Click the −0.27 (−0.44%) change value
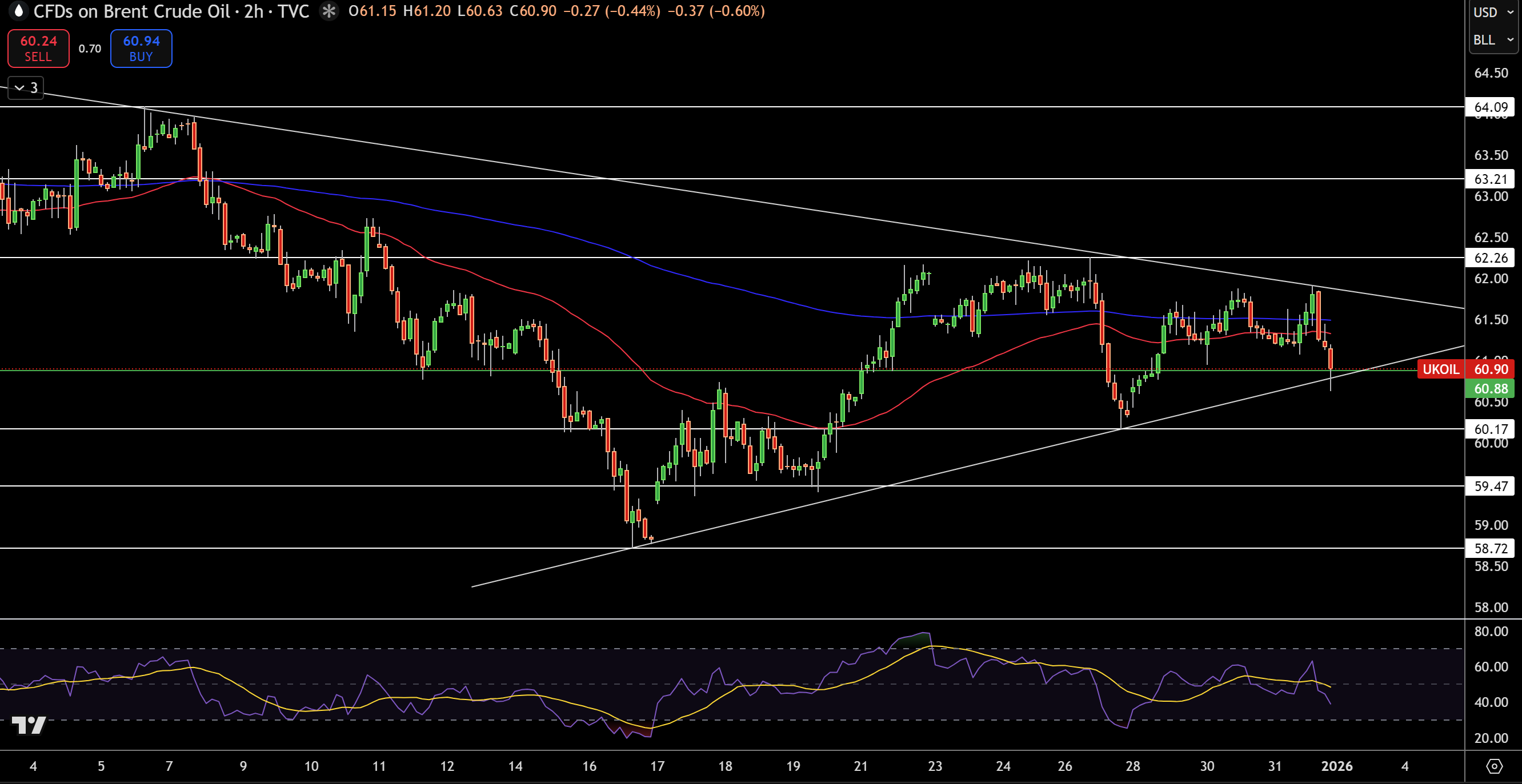Image resolution: width=1522 pixels, height=784 pixels. (x=611, y=11)
